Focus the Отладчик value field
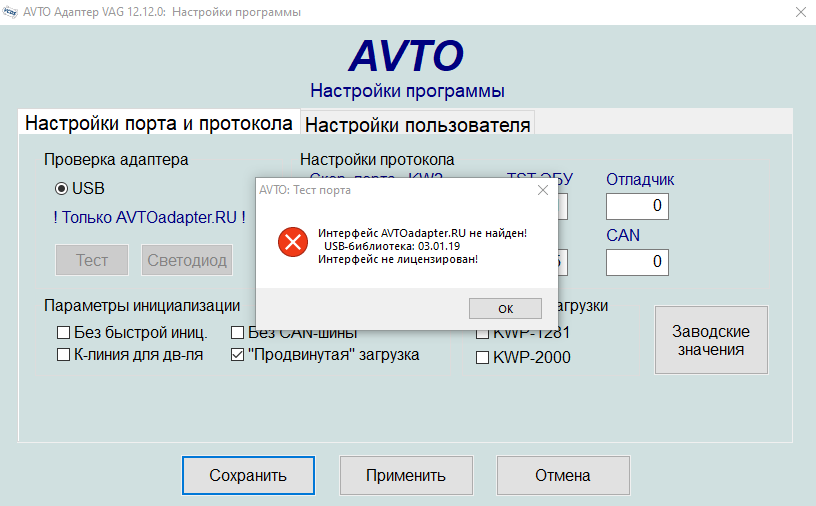Screen dimensions: 816x506 (637, 206)
